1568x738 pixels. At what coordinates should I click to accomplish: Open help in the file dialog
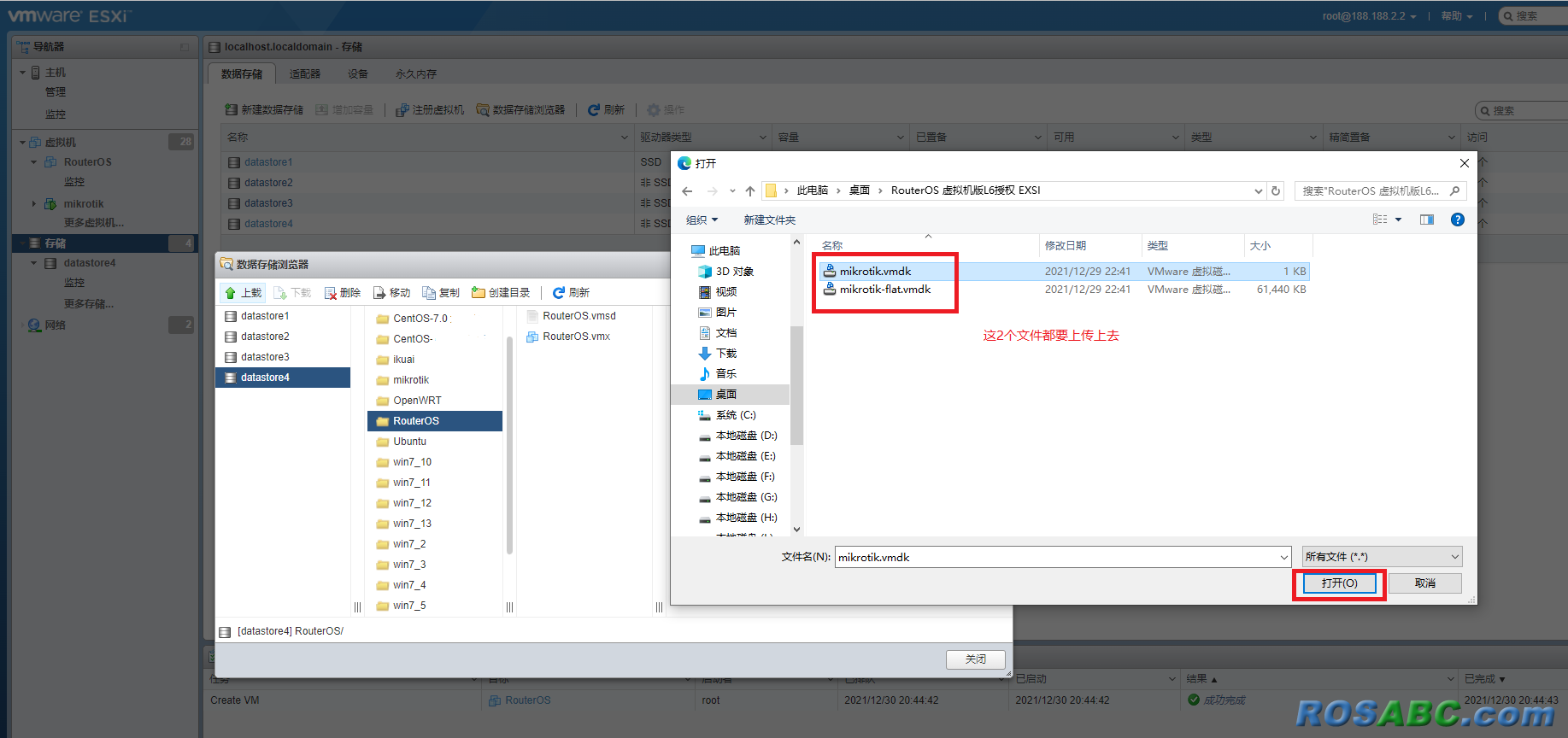click(x=1458, y=220)
